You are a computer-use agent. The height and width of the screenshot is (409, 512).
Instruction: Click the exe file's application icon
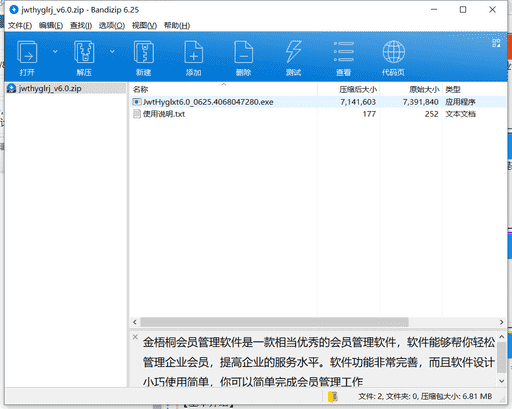pos(136,102)
